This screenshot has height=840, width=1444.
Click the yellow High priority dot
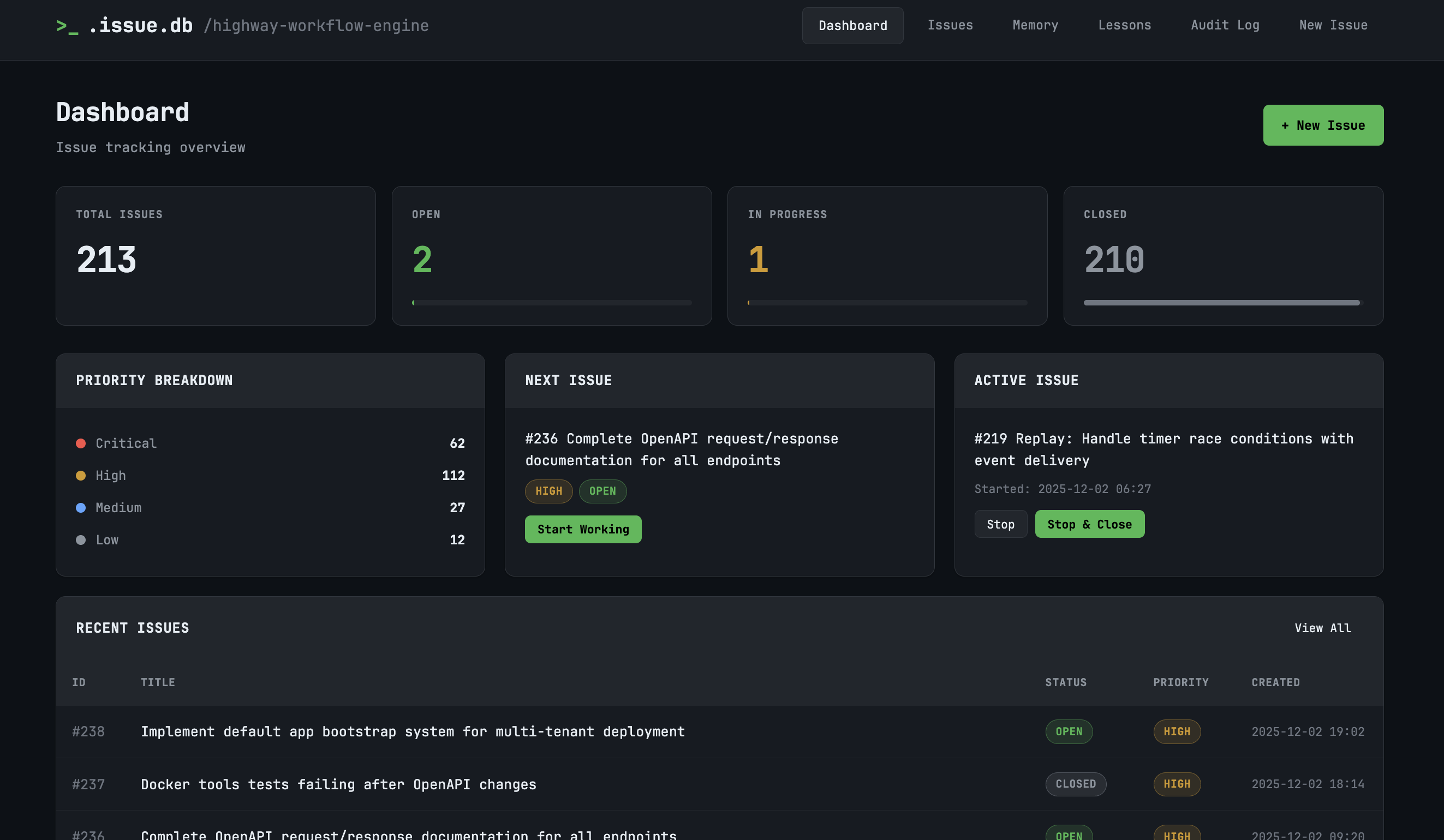(81, 475)
